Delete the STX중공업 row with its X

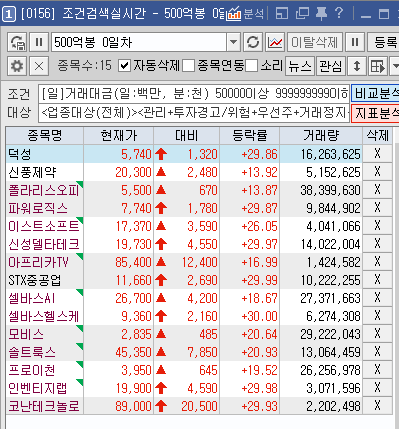377,280
